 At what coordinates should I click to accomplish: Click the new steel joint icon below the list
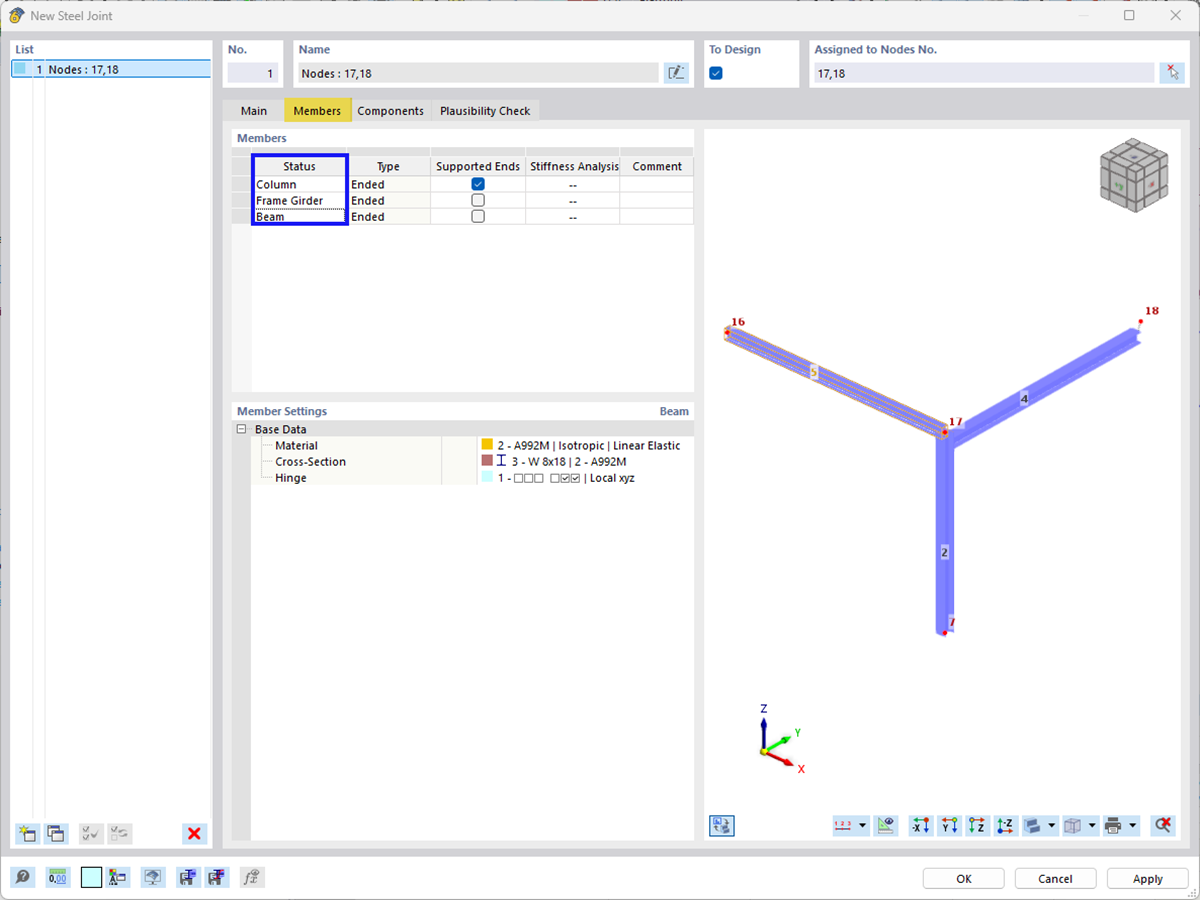[28, 833]
